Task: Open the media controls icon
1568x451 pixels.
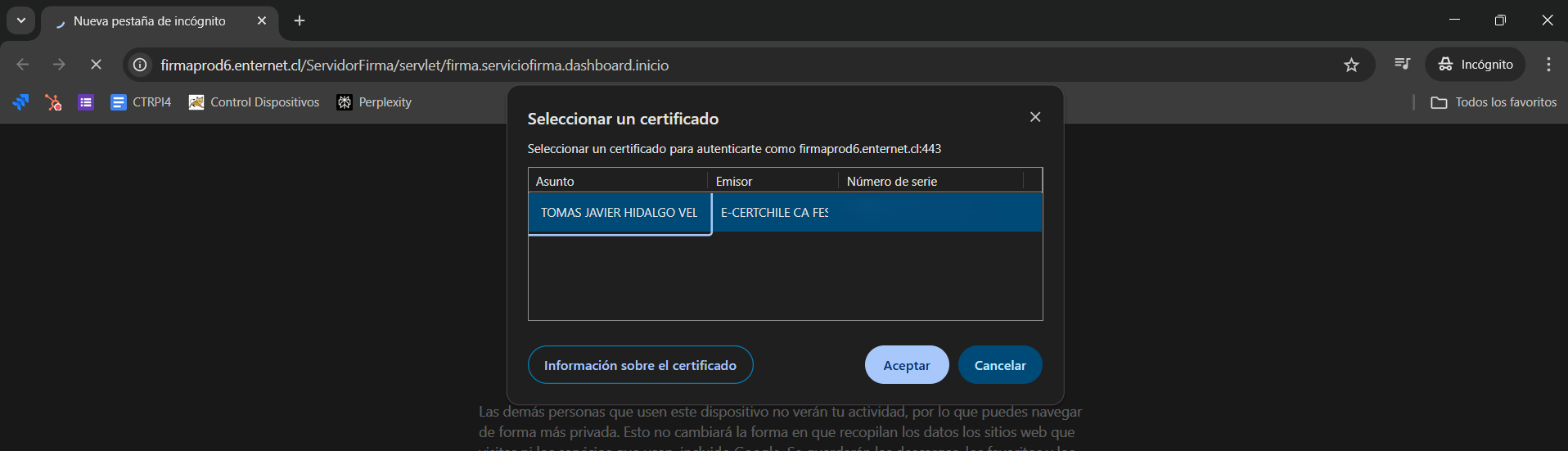Action: click(x=1402, y=65)
